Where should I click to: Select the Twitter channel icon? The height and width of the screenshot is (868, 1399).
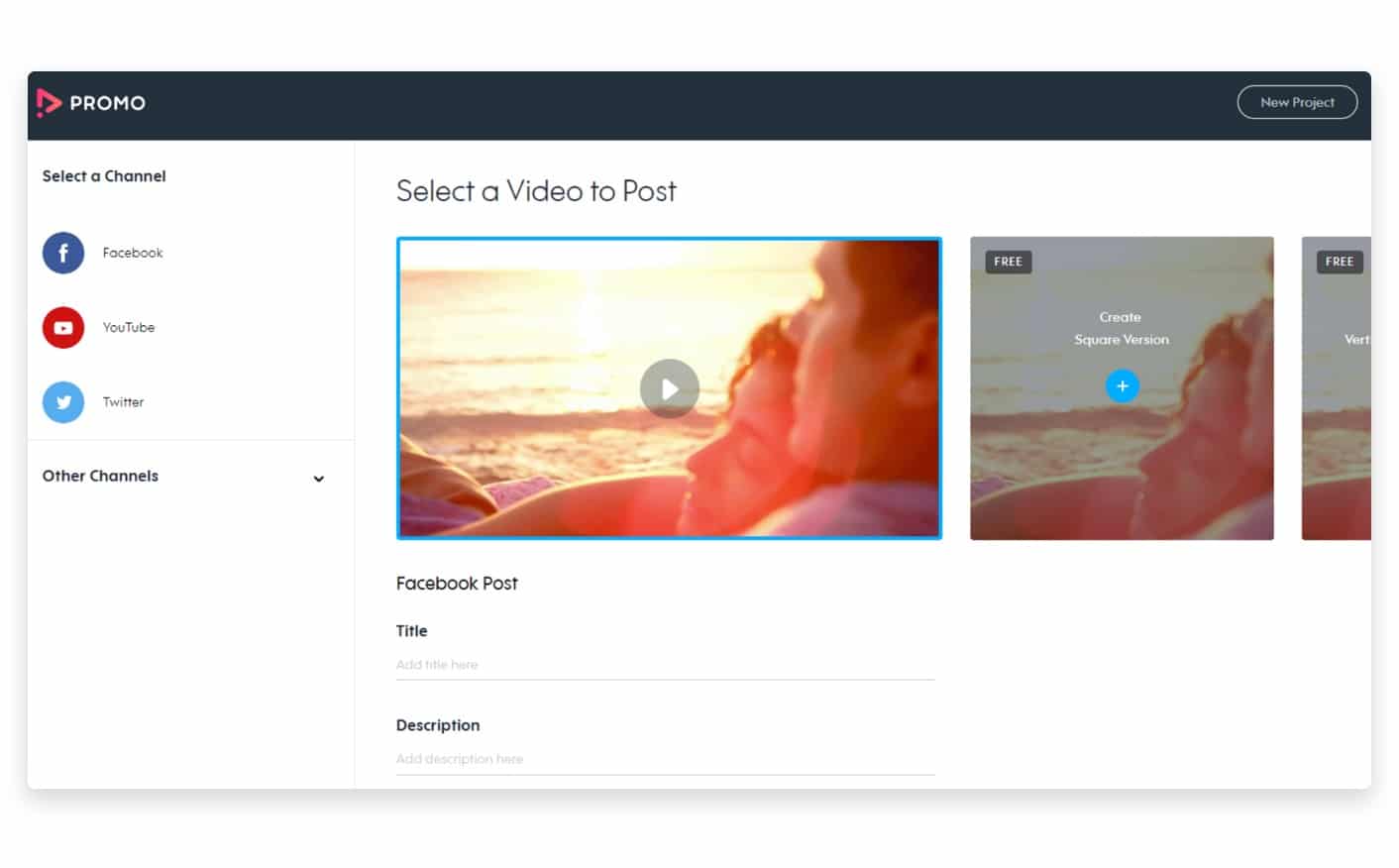point(63,402)
